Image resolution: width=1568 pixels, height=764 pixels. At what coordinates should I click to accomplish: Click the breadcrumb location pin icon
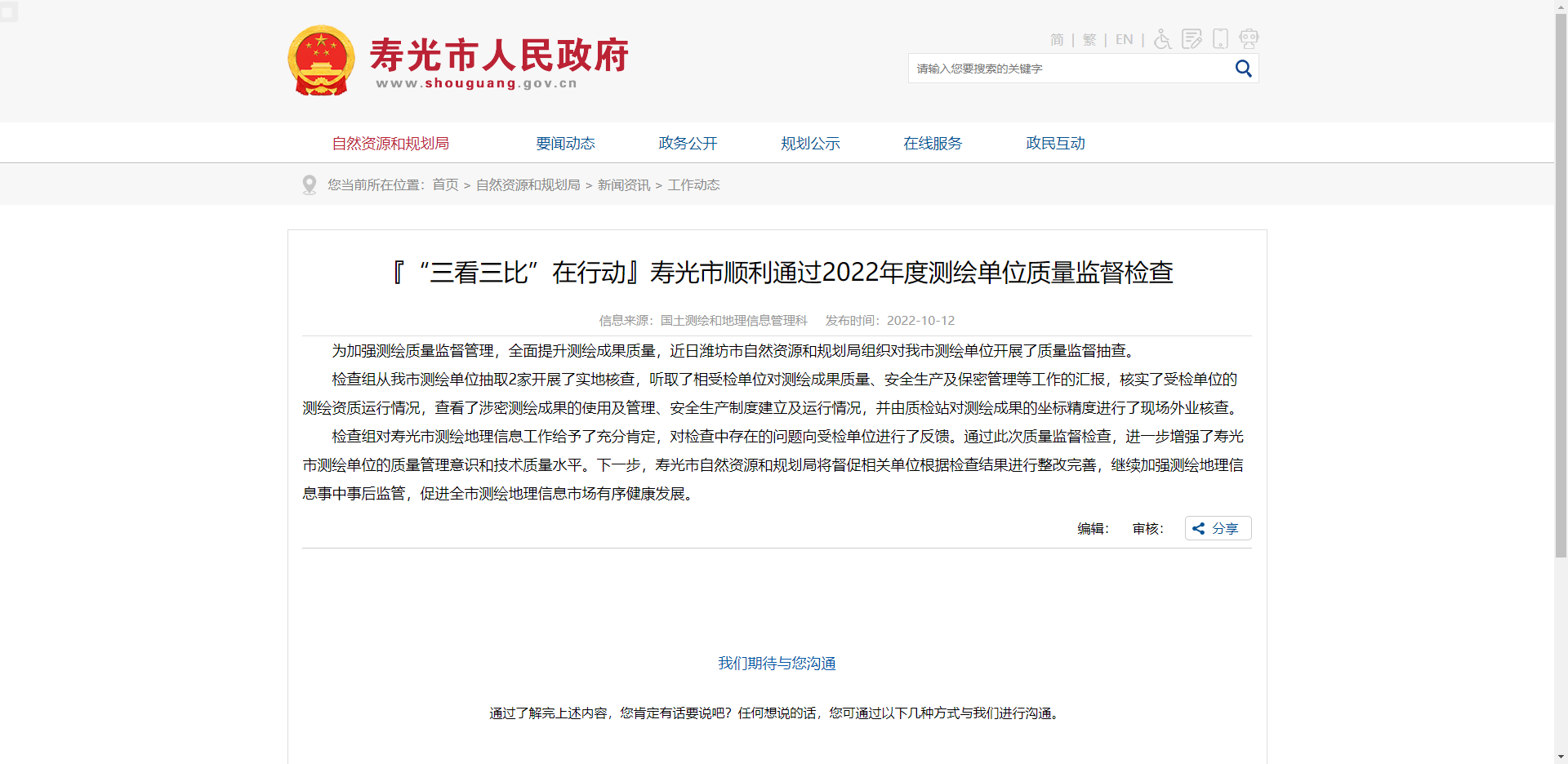click(x=309, y=184)
